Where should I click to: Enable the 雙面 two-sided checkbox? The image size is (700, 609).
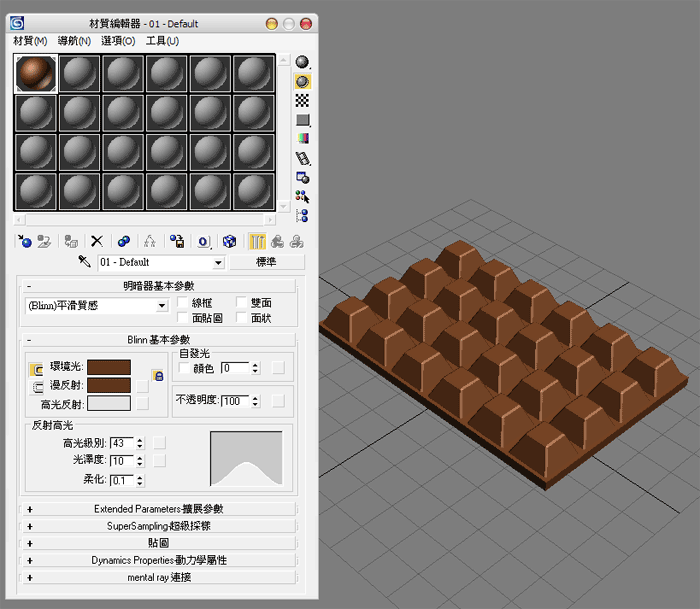(x=241, y=302)
